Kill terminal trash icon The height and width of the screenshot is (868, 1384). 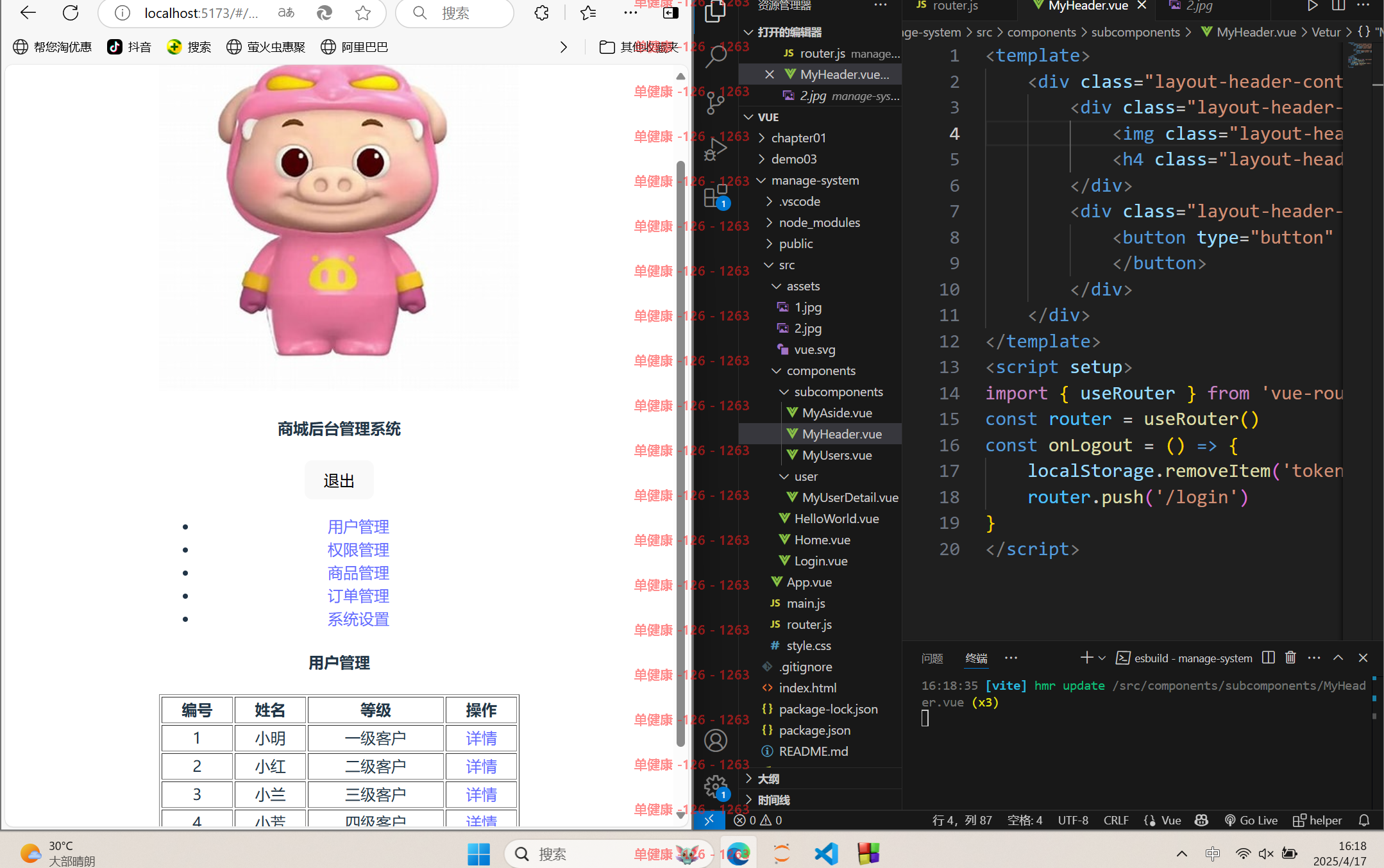(x=1290, y=658)
